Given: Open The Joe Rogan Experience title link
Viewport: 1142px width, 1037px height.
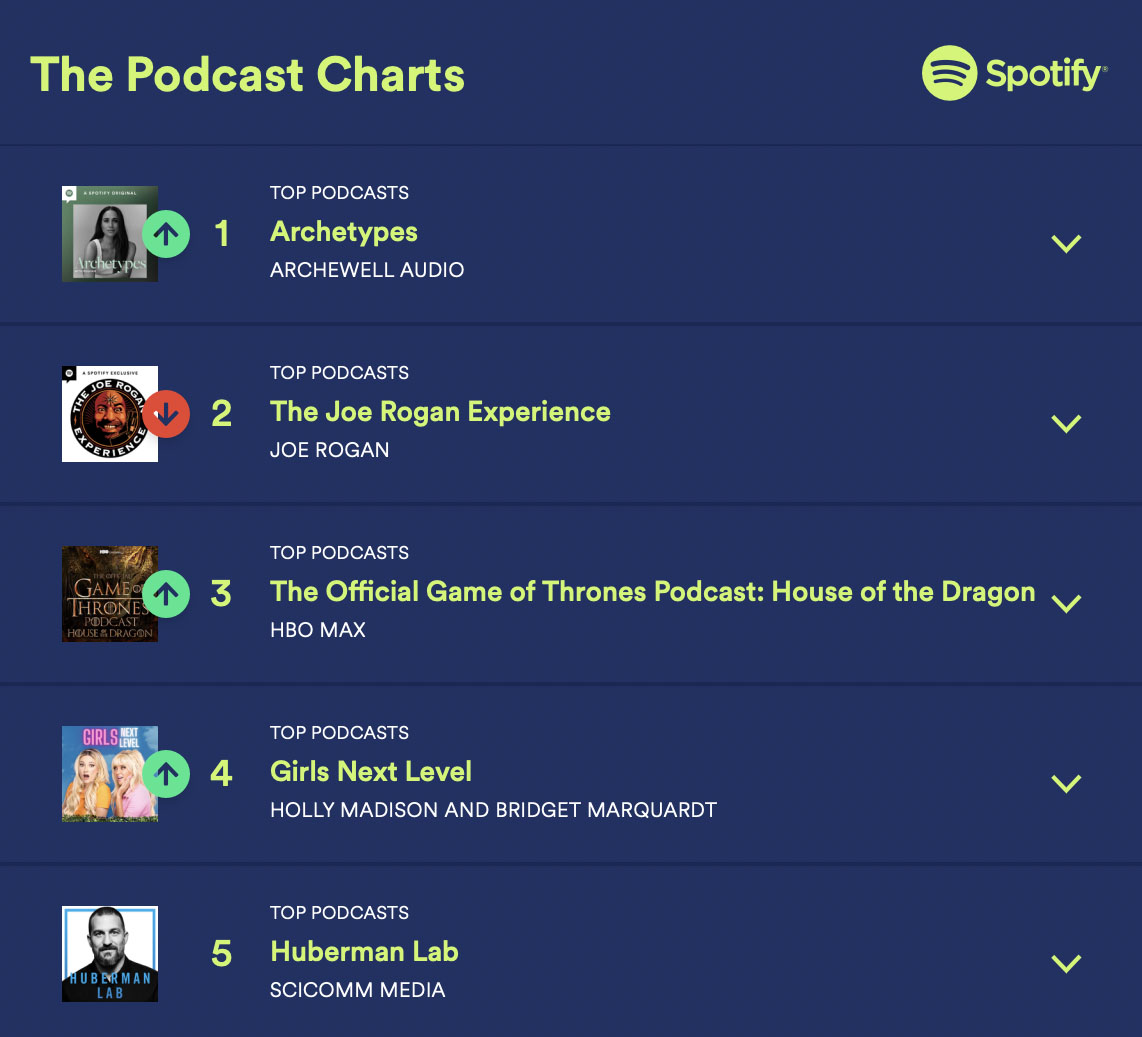Looking at the screenshot, I should [440, 412].
